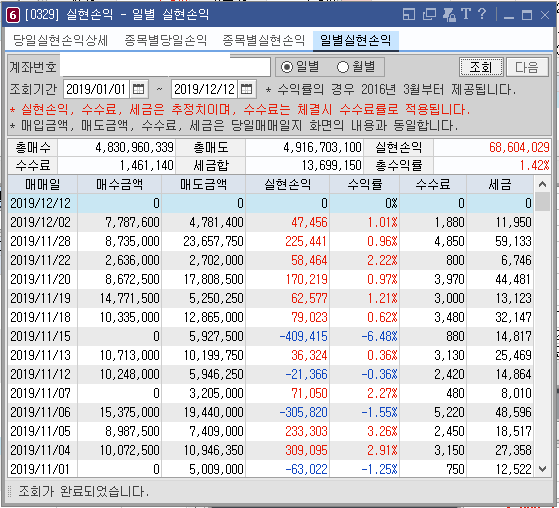559x508 pixels.
Task: Open the 종목별실현손익 tab
Action: (x=263, y=40)
